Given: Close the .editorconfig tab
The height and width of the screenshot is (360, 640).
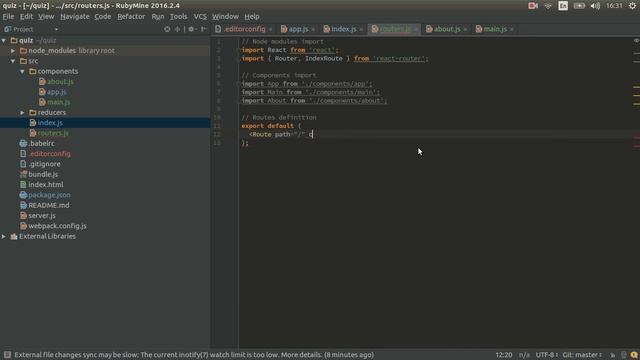Looking at the screenshot, I should click(271, 29).
